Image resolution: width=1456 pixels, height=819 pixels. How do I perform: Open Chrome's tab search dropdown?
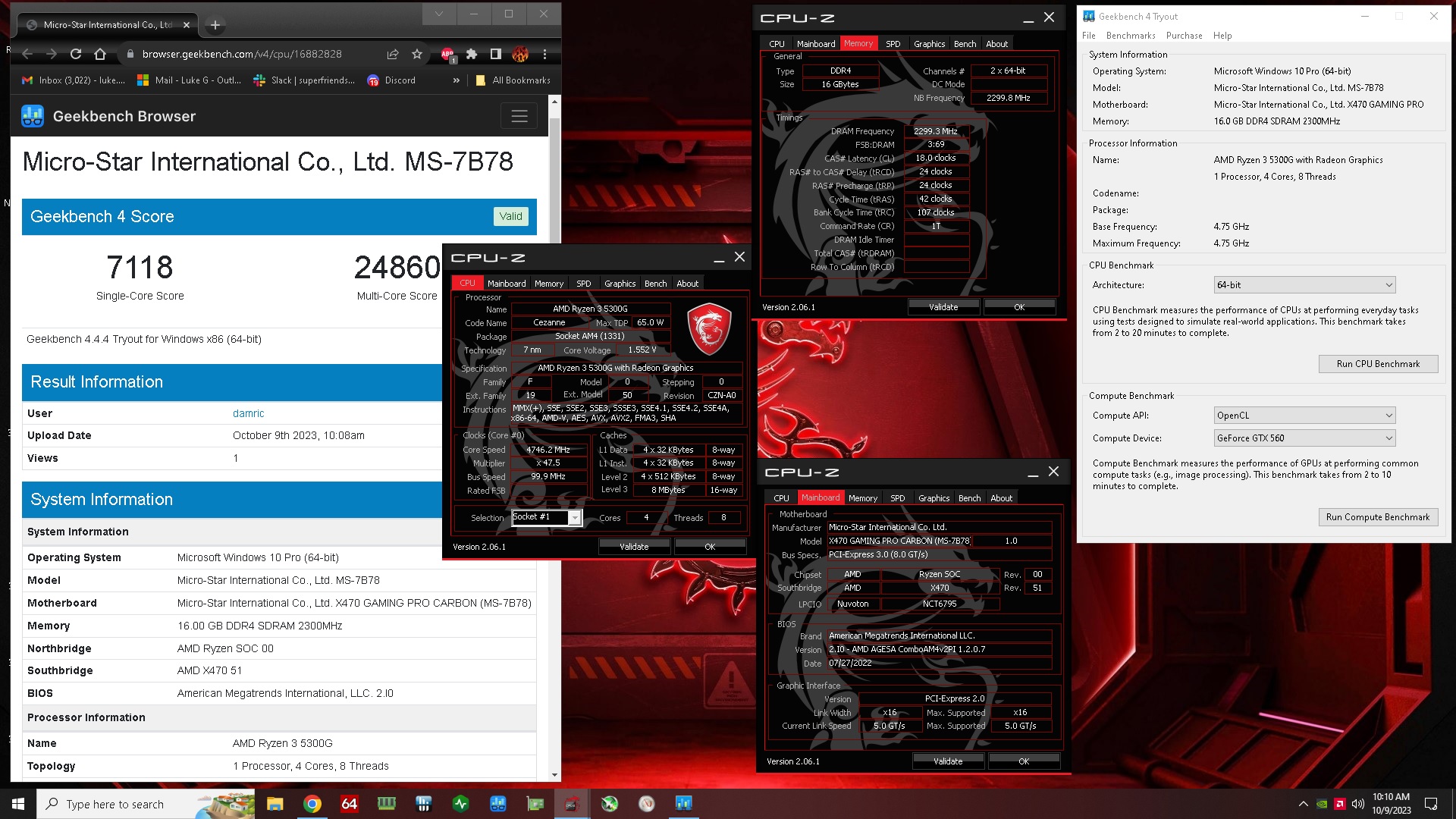(x=439, y=14)
